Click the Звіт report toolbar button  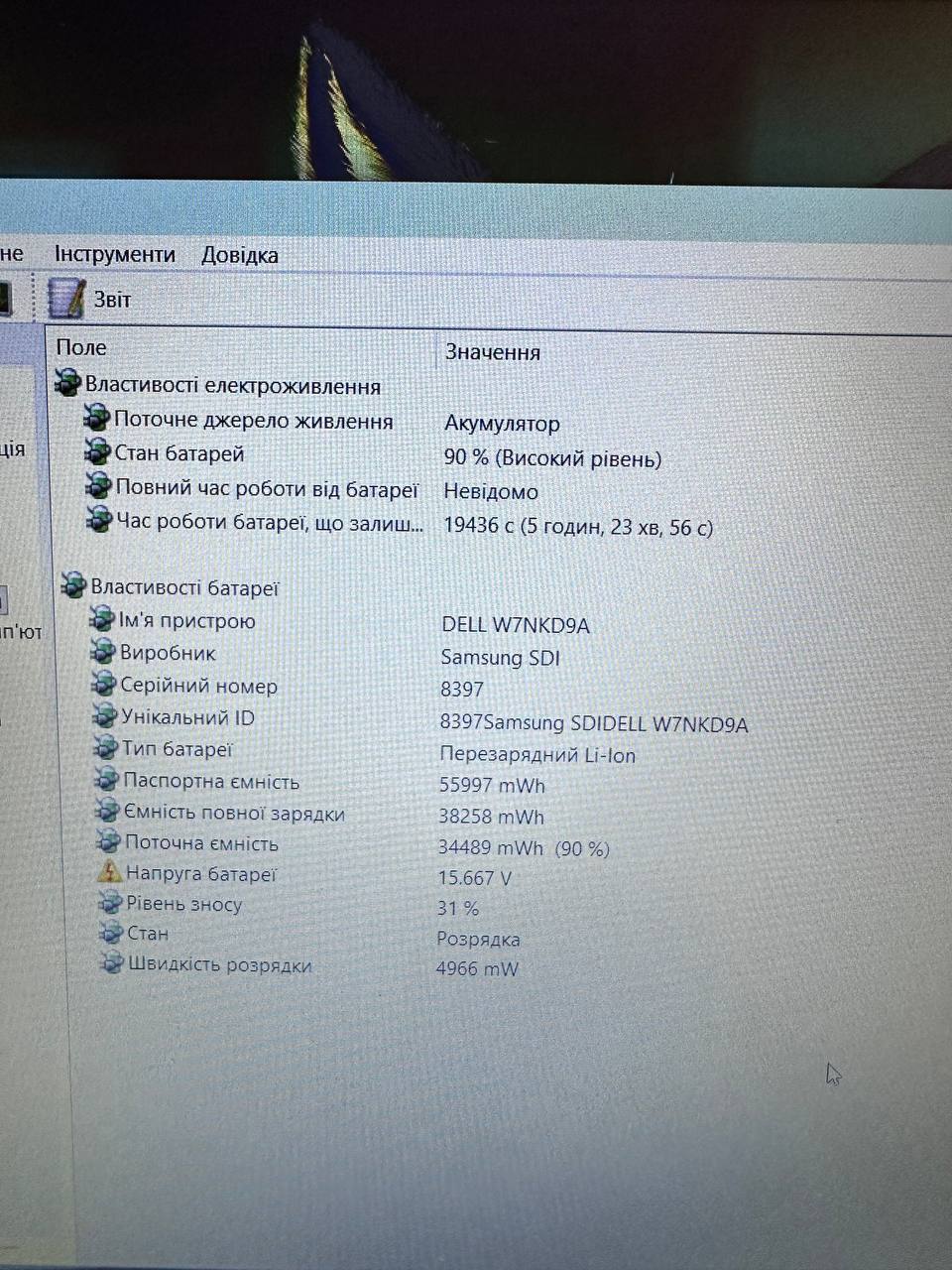point(89,299)
